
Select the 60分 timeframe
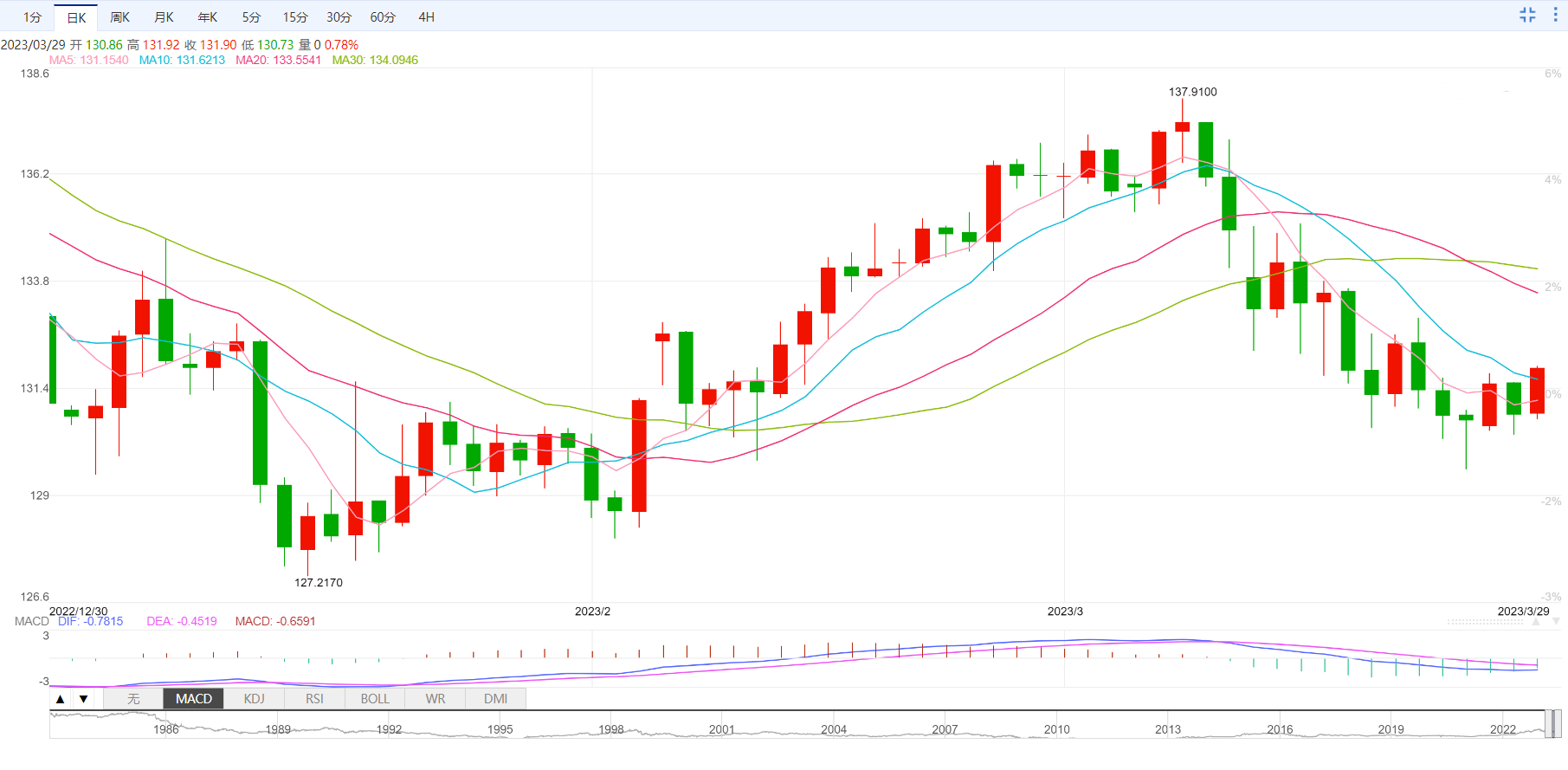point(383,17)
